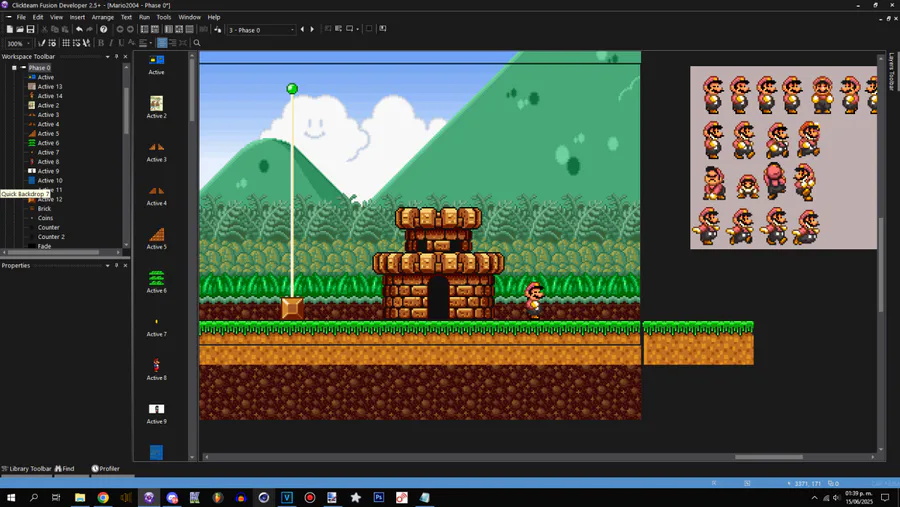
Task: Go to previous frame with left arrow
Action: (x=302, y=29)
